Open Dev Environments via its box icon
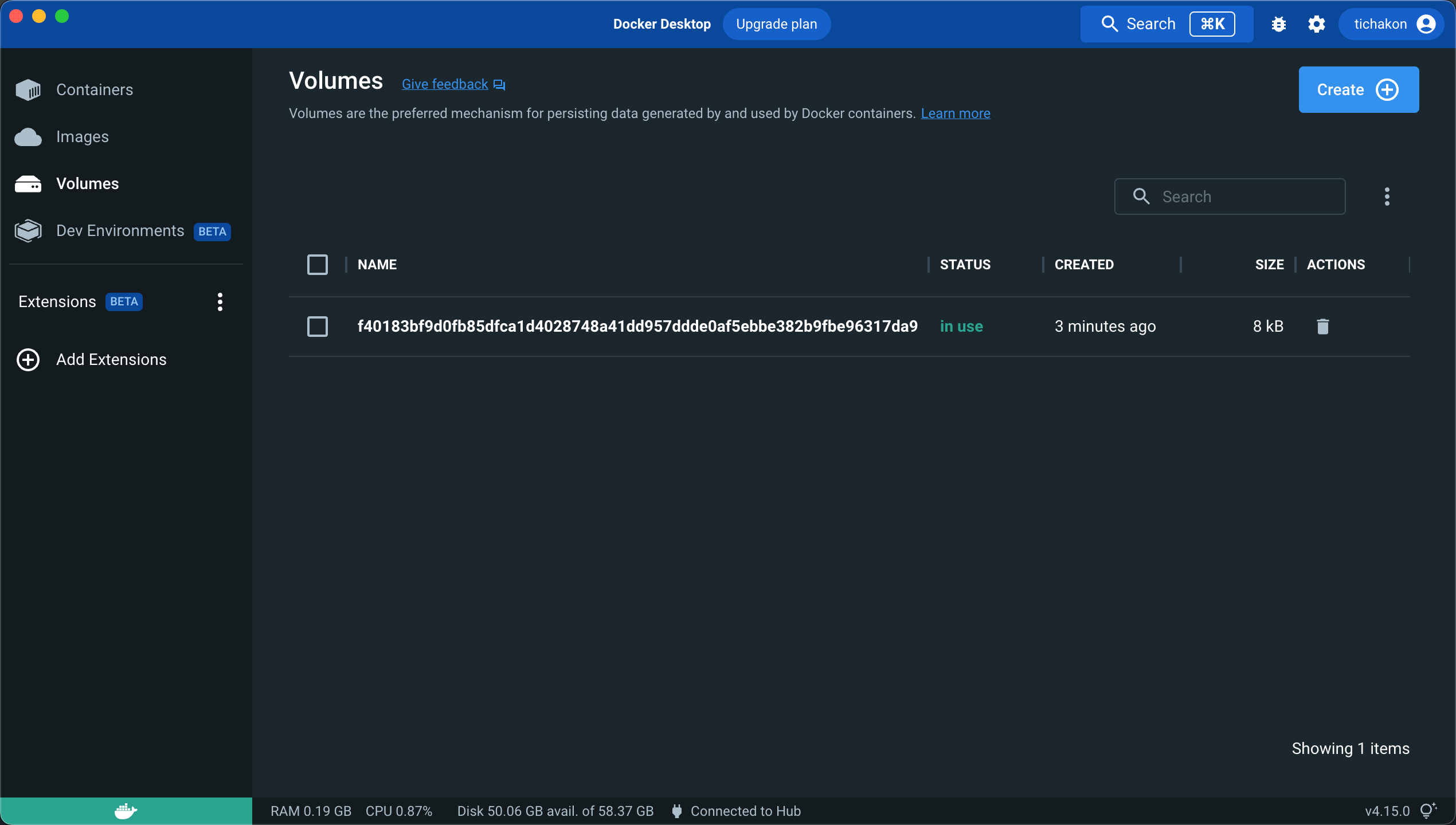 (x=28, y=230)
